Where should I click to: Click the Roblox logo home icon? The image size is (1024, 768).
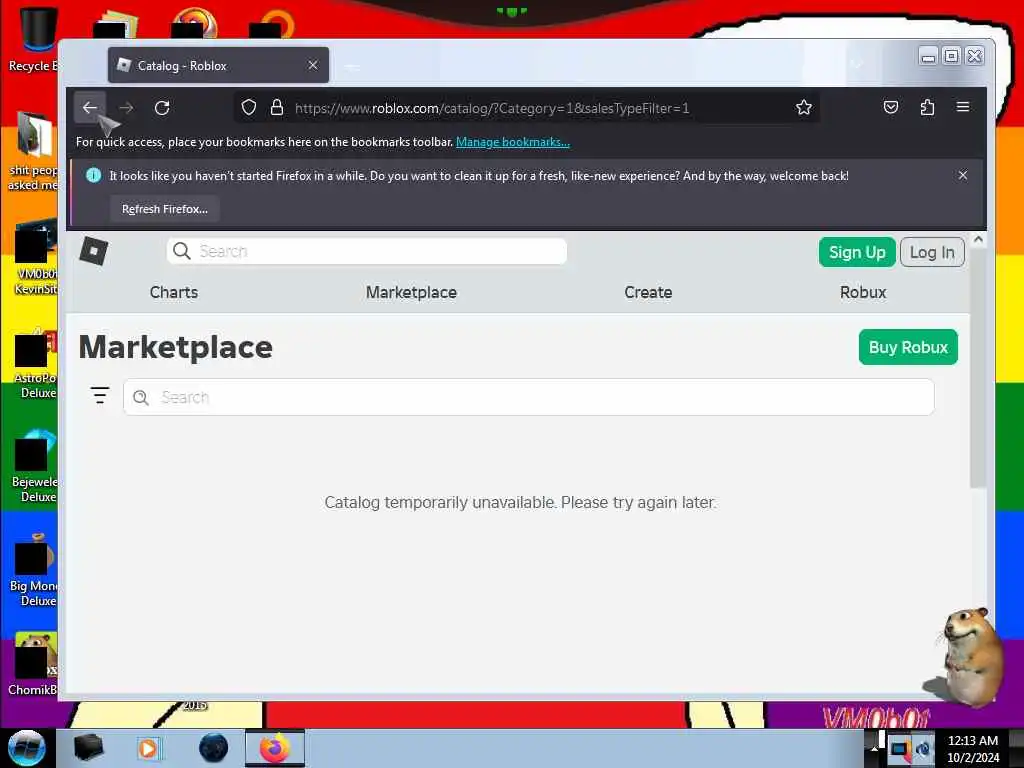[x=93, y=251]
